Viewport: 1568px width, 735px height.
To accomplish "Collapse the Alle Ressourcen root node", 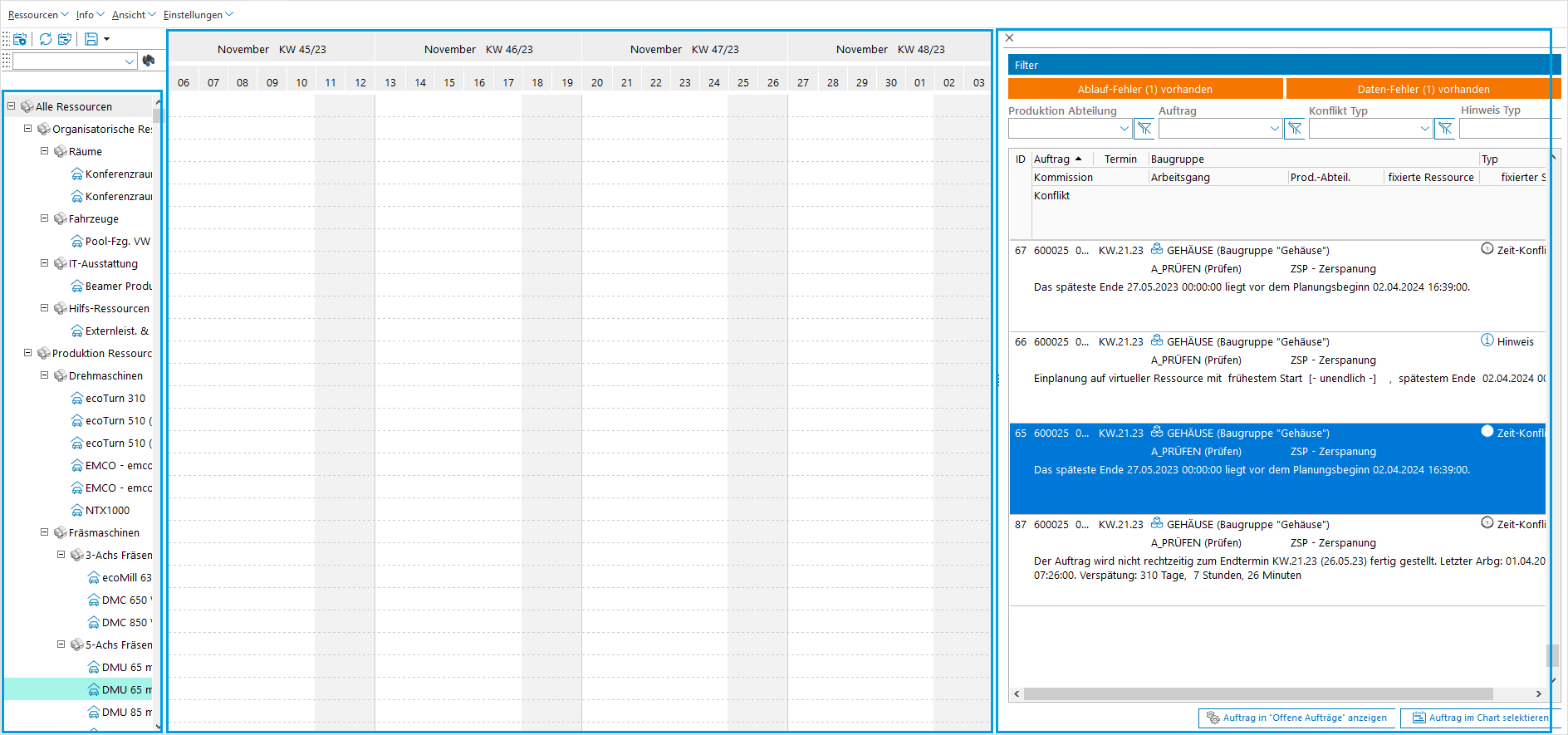I will point(12,106).
